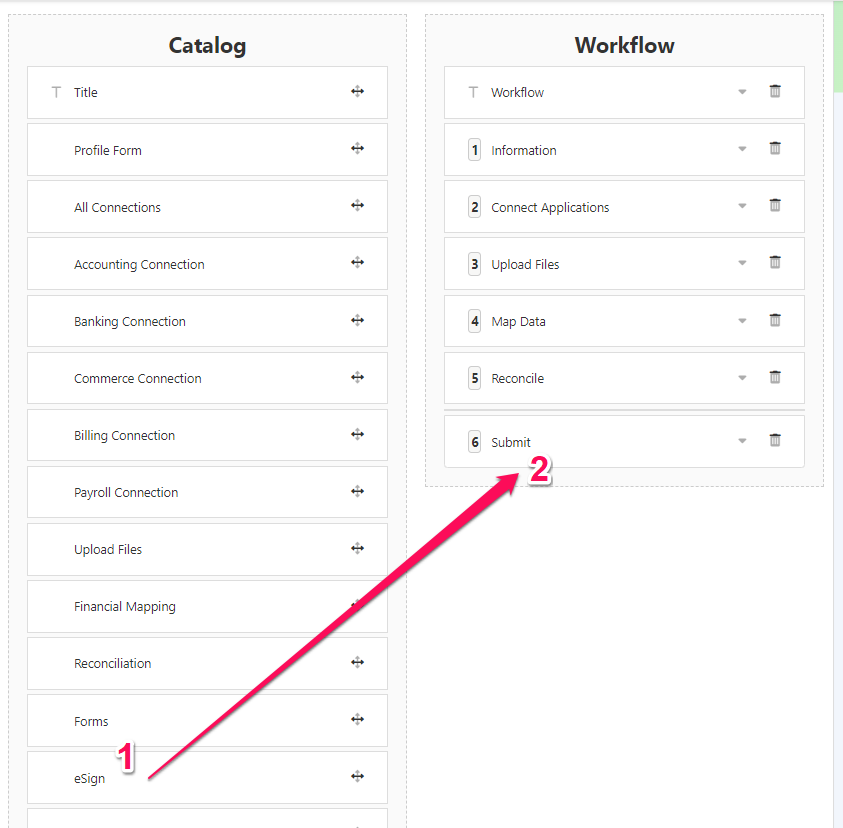Delete the Information workflow step
843x828 pixels.
pos(775,149)
